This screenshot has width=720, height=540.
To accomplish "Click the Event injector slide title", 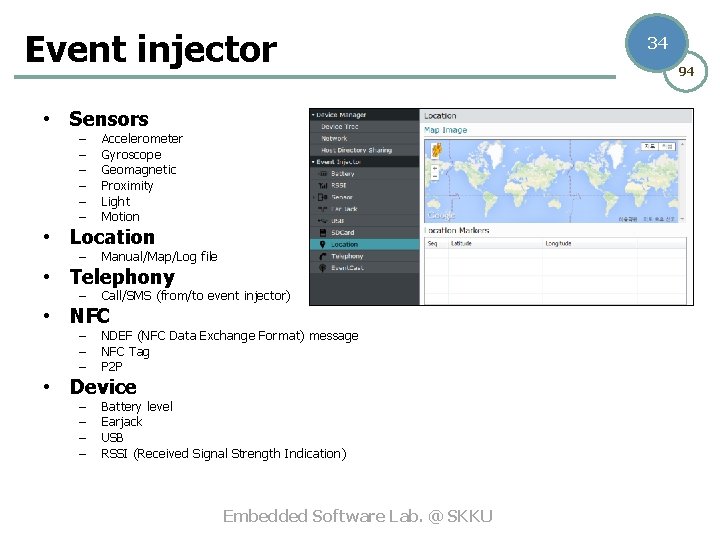I will (151, 50).
